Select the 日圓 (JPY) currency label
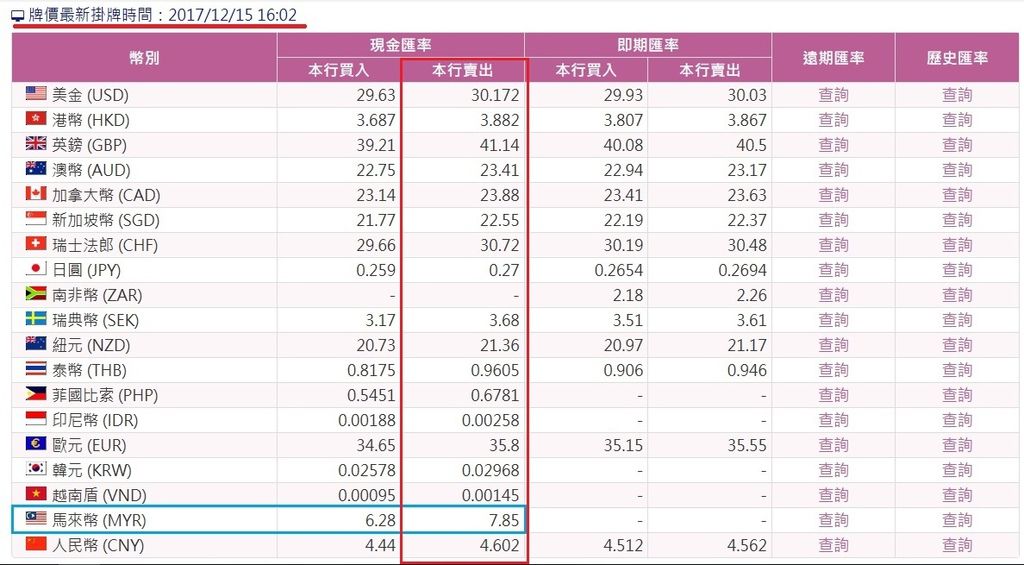Screen dimensions: 1024x565 click(x=86, y=270)
